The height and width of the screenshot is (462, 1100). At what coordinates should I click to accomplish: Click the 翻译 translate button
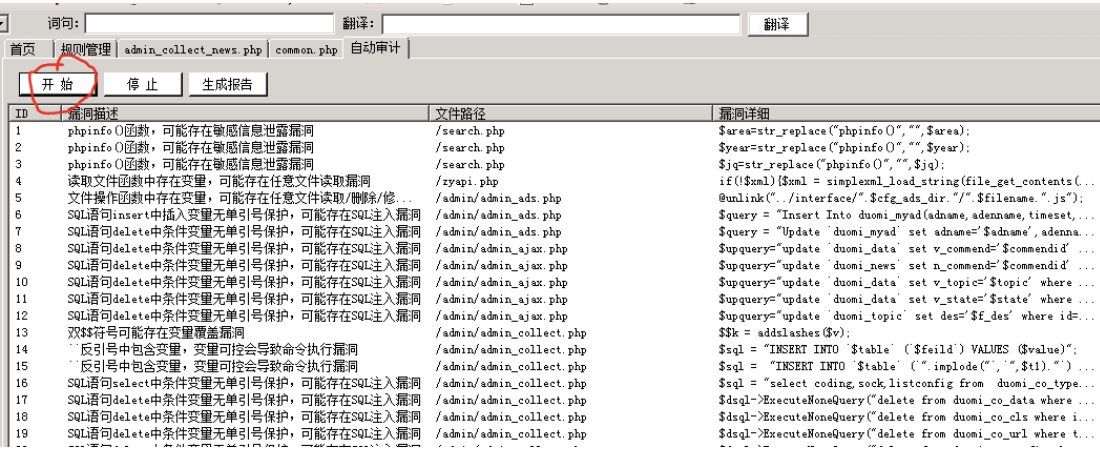click(x=777, y=24)
